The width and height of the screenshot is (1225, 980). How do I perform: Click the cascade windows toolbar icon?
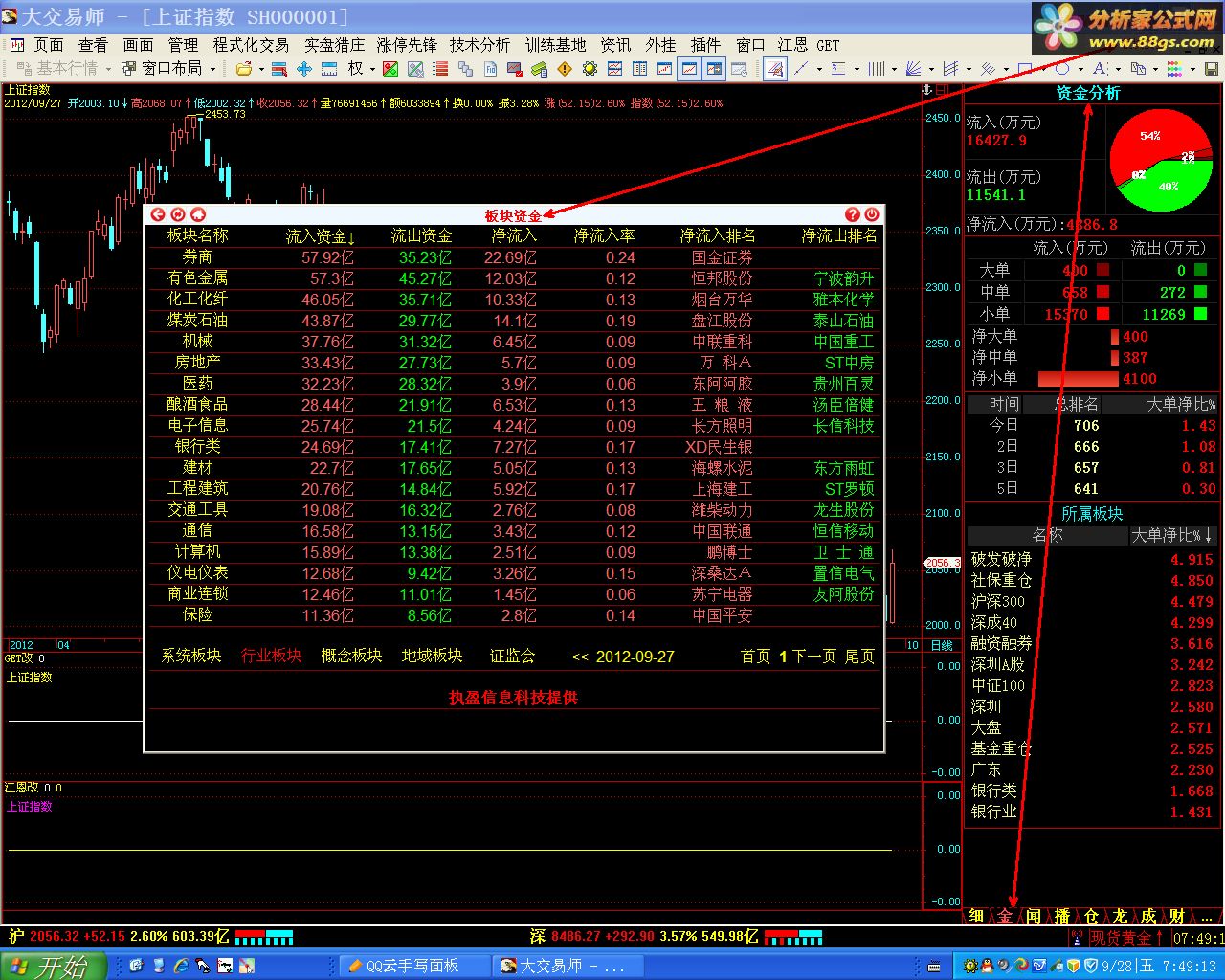[465, 69]
